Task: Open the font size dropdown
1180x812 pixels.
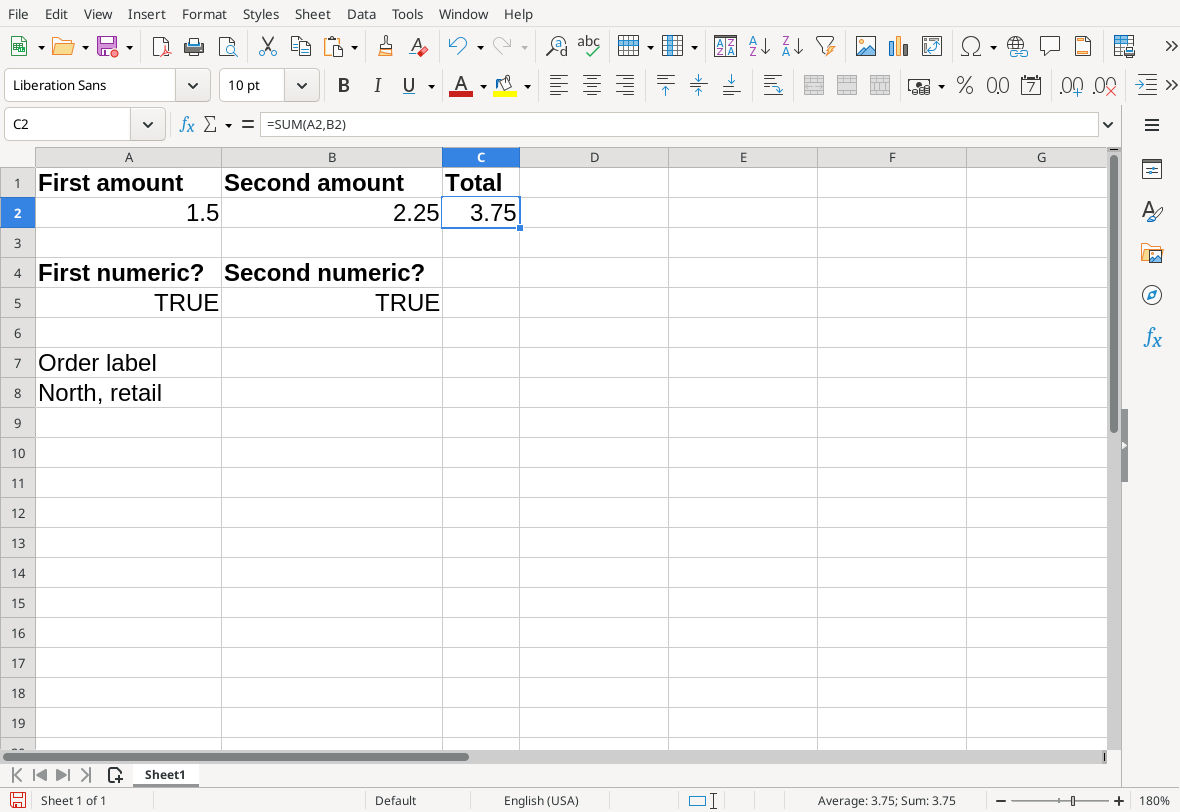Action: click(x=302, y=86)
